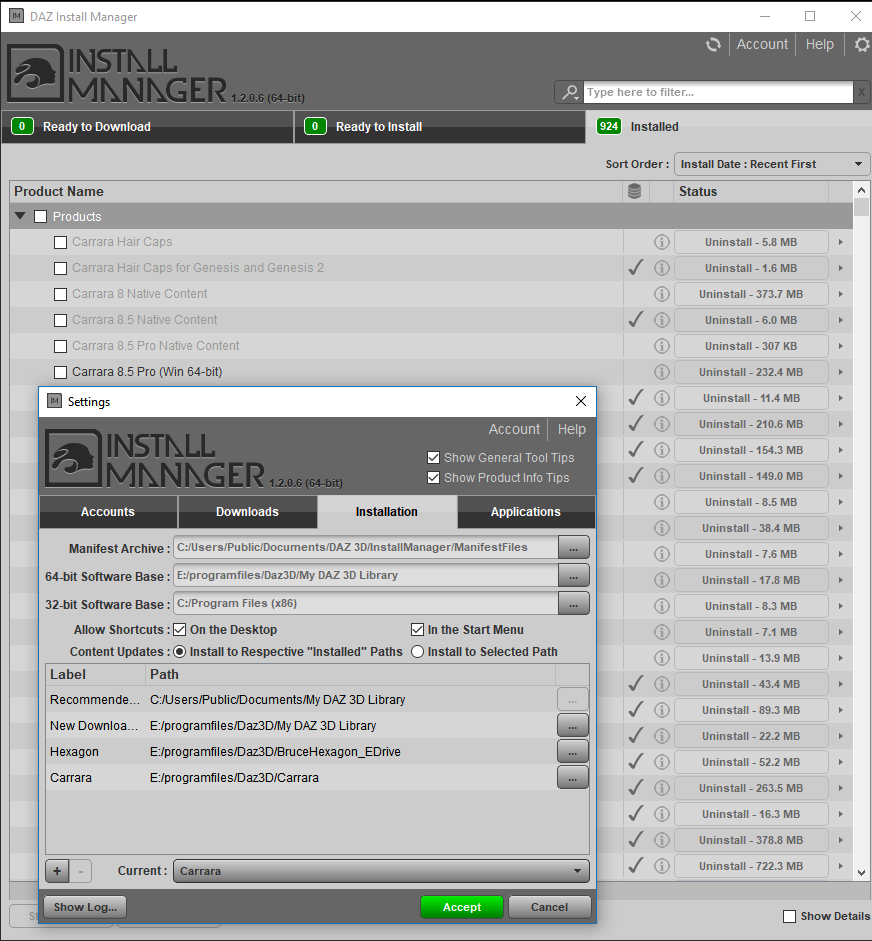The width and height of the screenshot is (872, 941).
Task: Enable the Show Details checkbox
Action: point(790,916)
